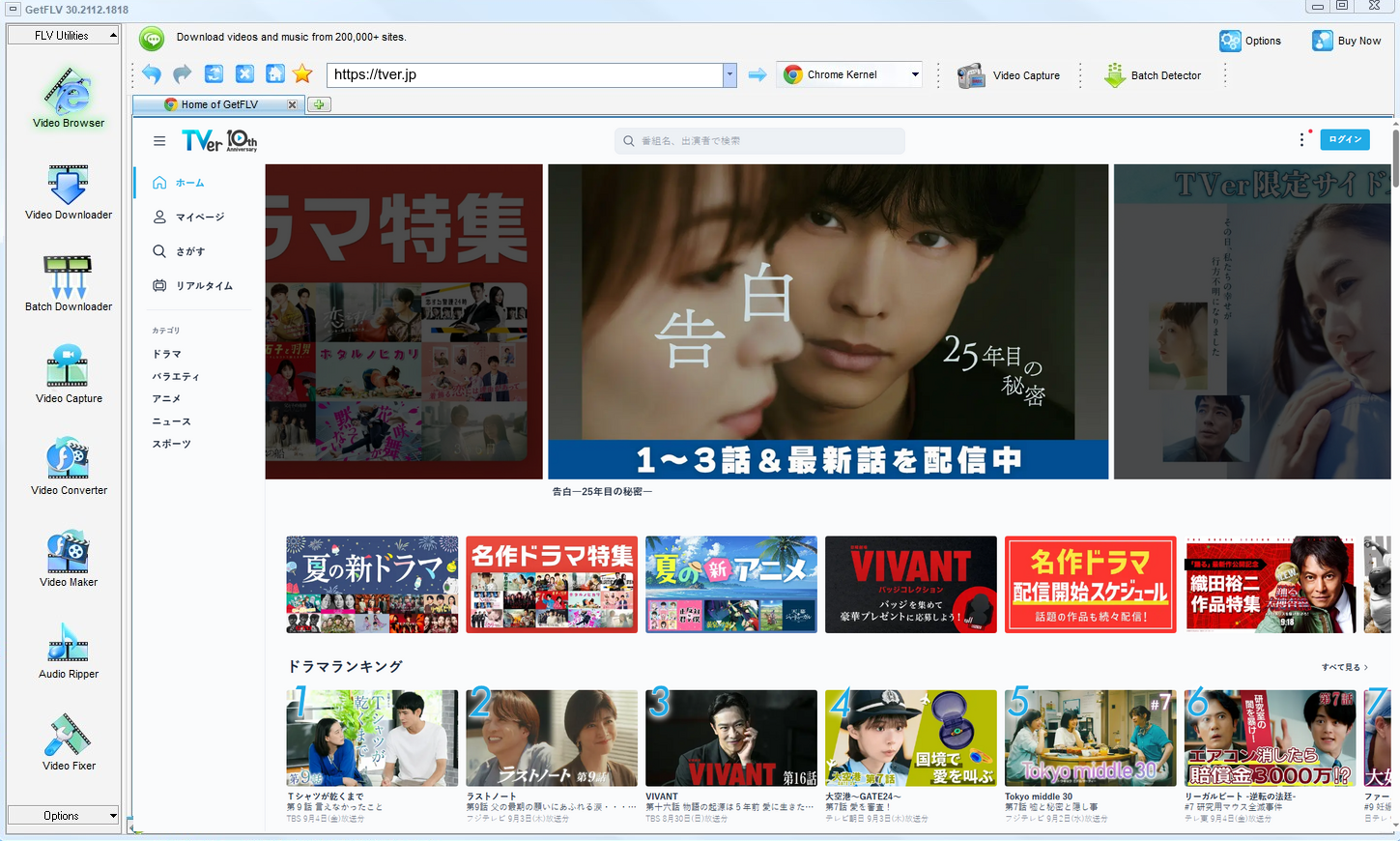Open ranking 3 VIVANT thumbnail

coord(731,739)
